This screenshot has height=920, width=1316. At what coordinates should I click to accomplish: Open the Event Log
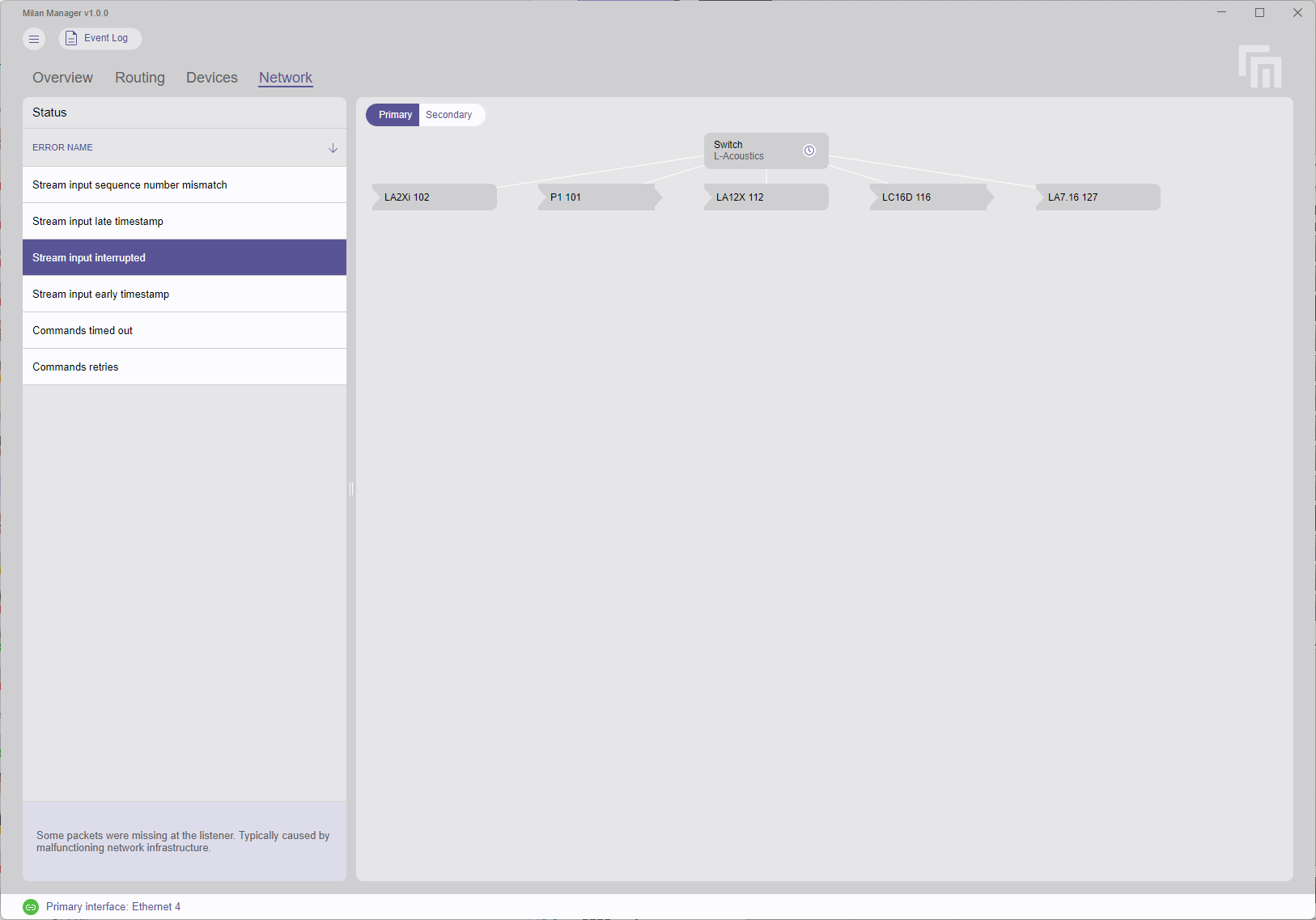(x=100, y=38)
